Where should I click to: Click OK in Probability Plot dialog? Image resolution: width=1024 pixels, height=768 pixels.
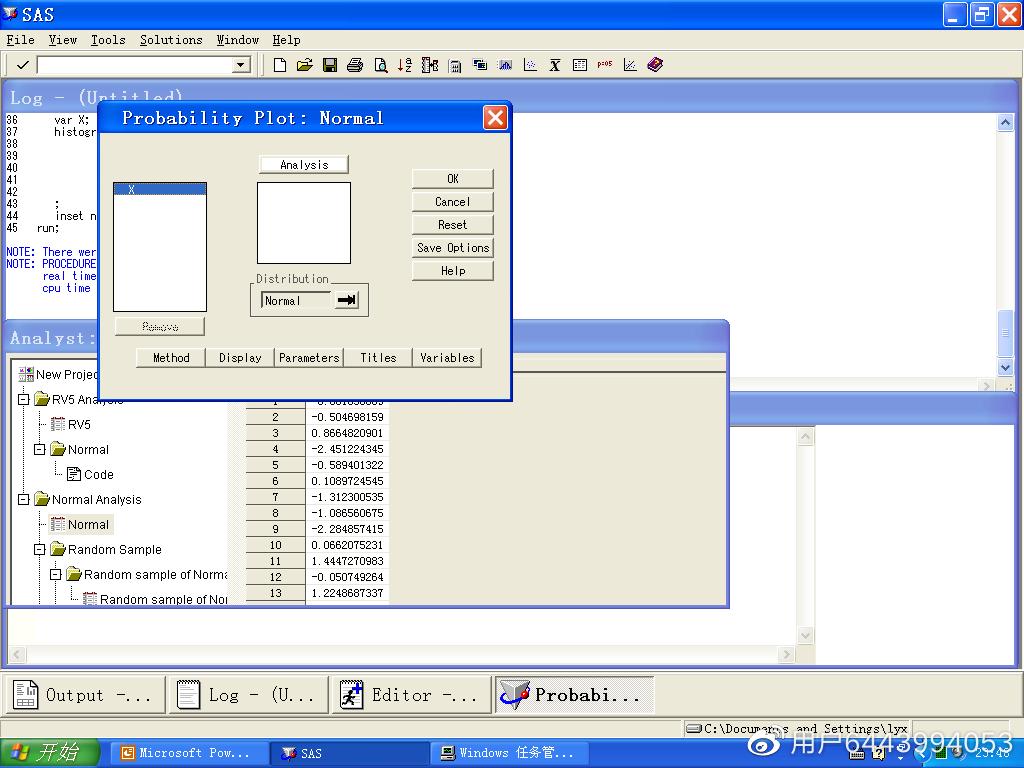tap(453, 179)
